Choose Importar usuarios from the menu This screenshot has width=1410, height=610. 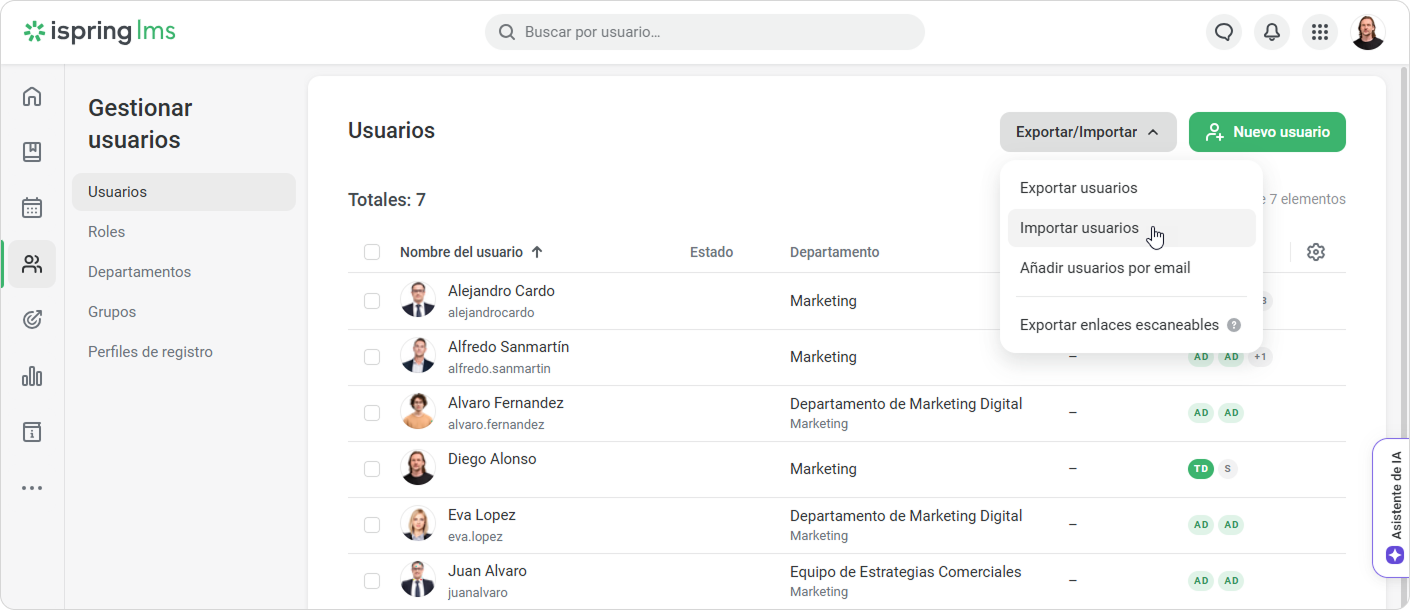[x=1079, y=228]
